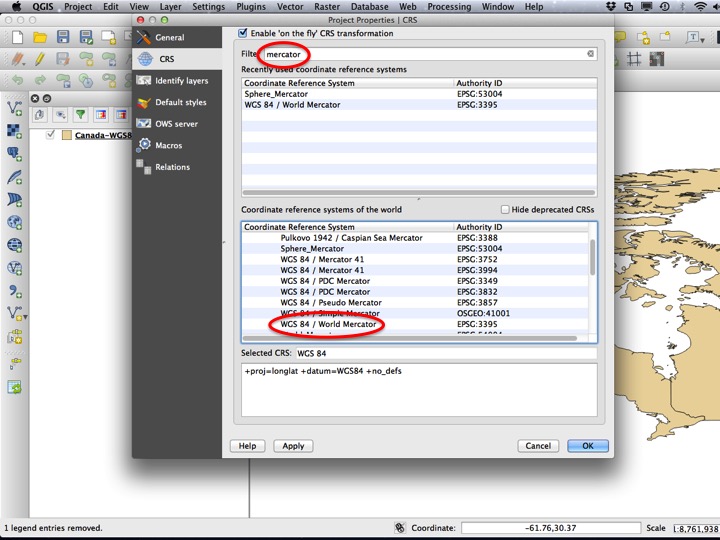720x540 pixels.
Task: Click the Apply button
Action: [293, 445]
